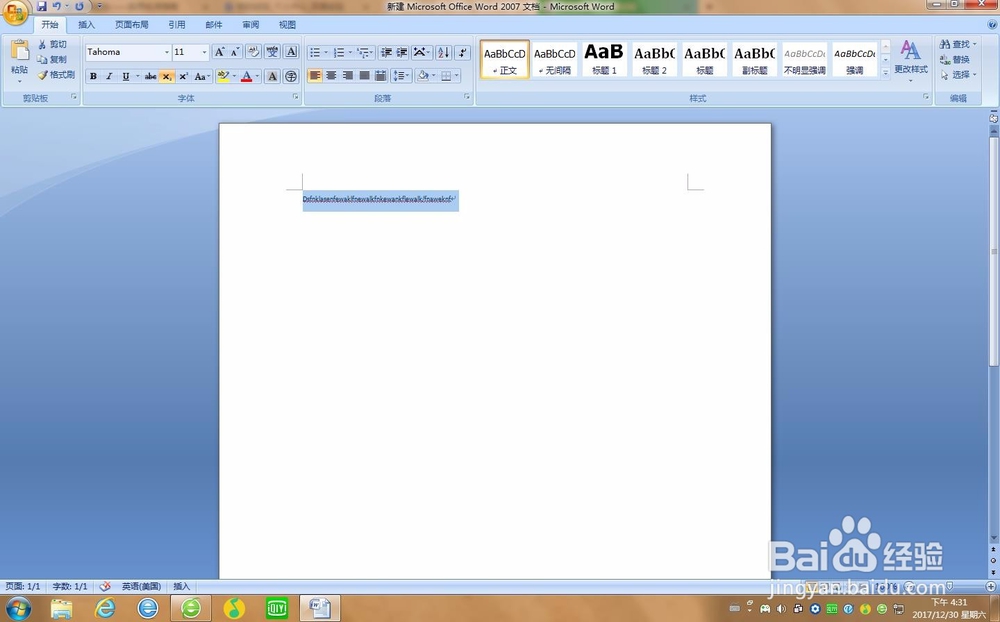This screenshot has width=1000, height=622.
Task: Switch to the 邮件 tab
Action: pos(214,25)
